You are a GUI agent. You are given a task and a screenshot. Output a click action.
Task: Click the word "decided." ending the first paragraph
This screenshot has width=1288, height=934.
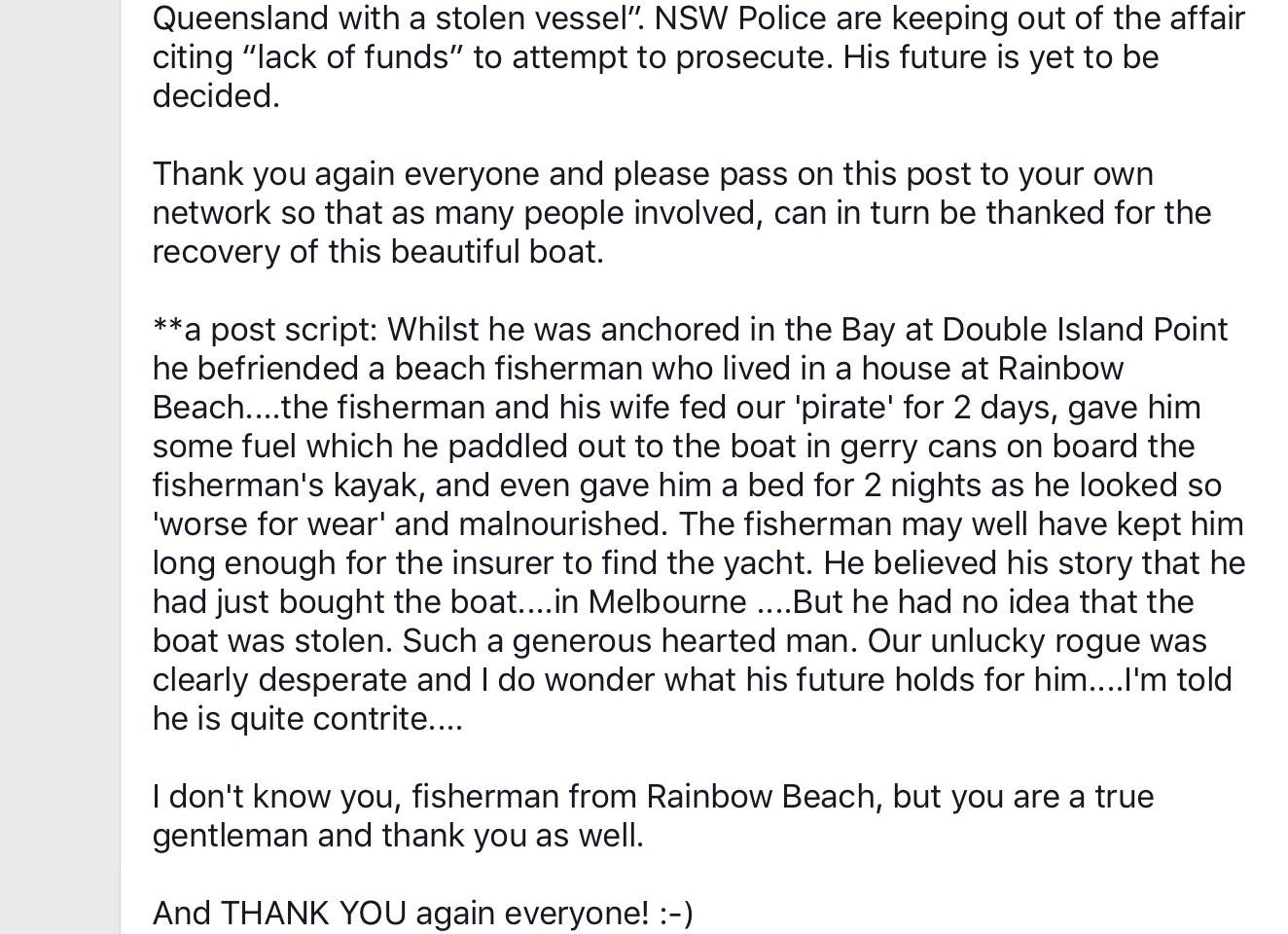(216, 96)
